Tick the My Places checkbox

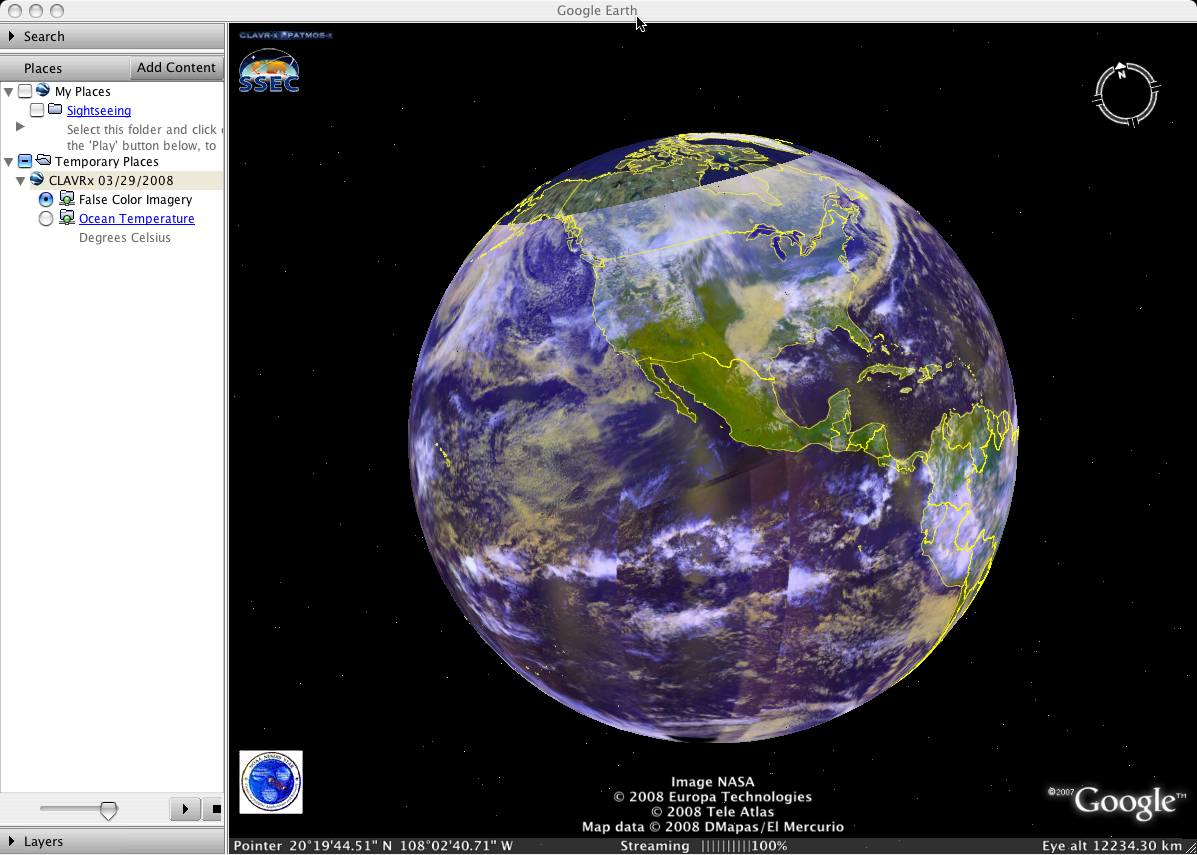click(x=25, y=92)
